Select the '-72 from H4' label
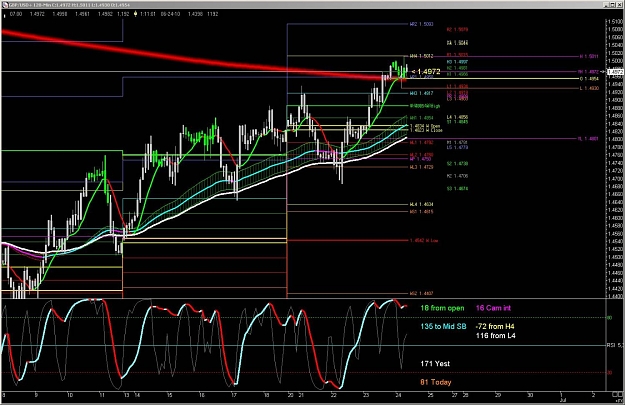This screenshot has height=405, width=625. (495, 326)
